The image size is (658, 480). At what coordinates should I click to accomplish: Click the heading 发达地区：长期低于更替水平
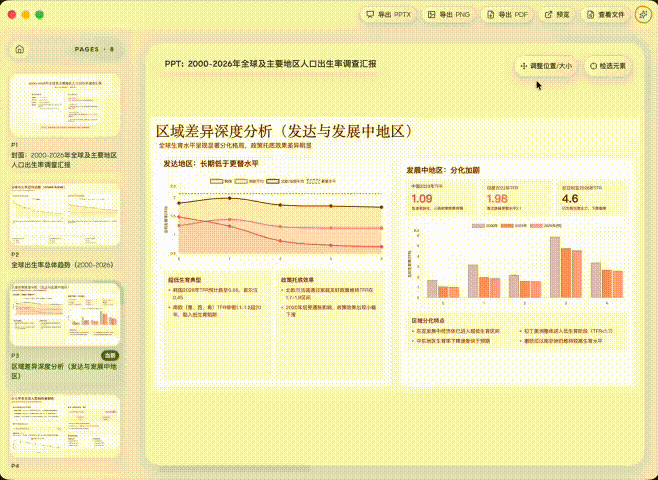[211, 164]
